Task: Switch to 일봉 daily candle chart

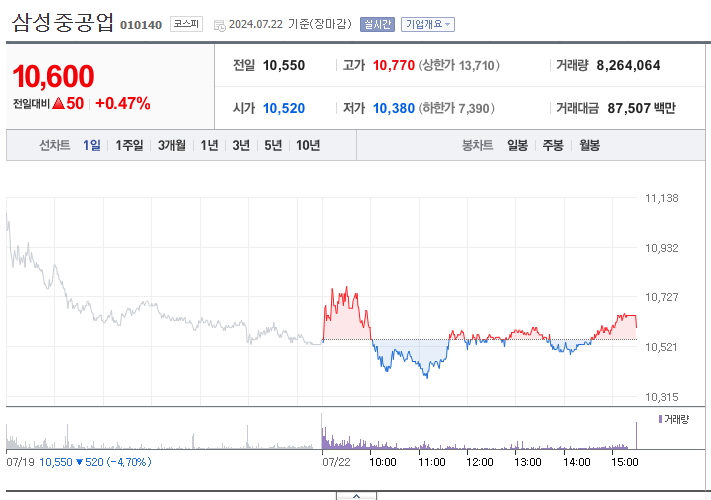Action: click(x=517, y=145)
